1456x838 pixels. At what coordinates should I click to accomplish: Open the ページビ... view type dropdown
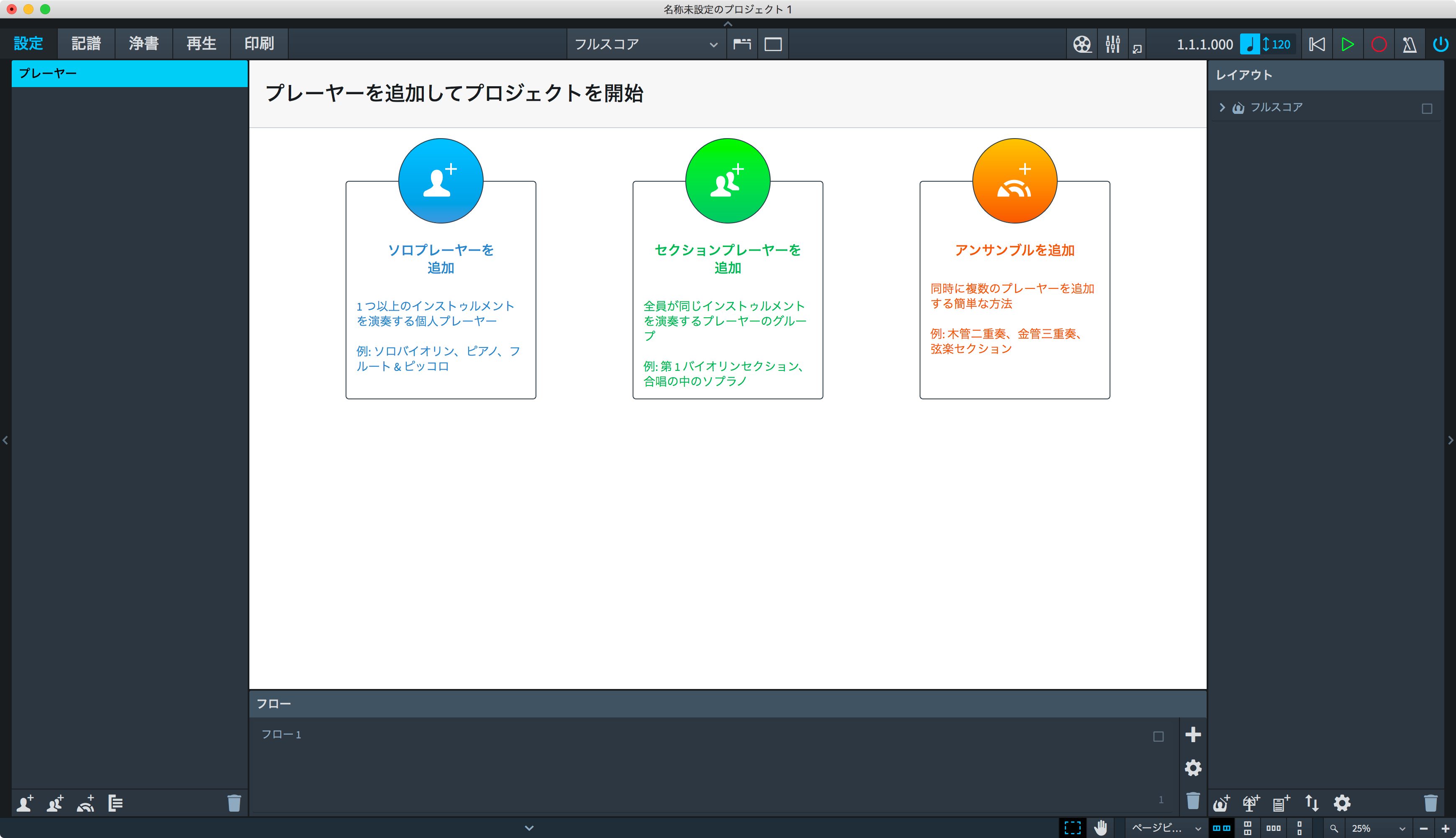(1166, 828)
